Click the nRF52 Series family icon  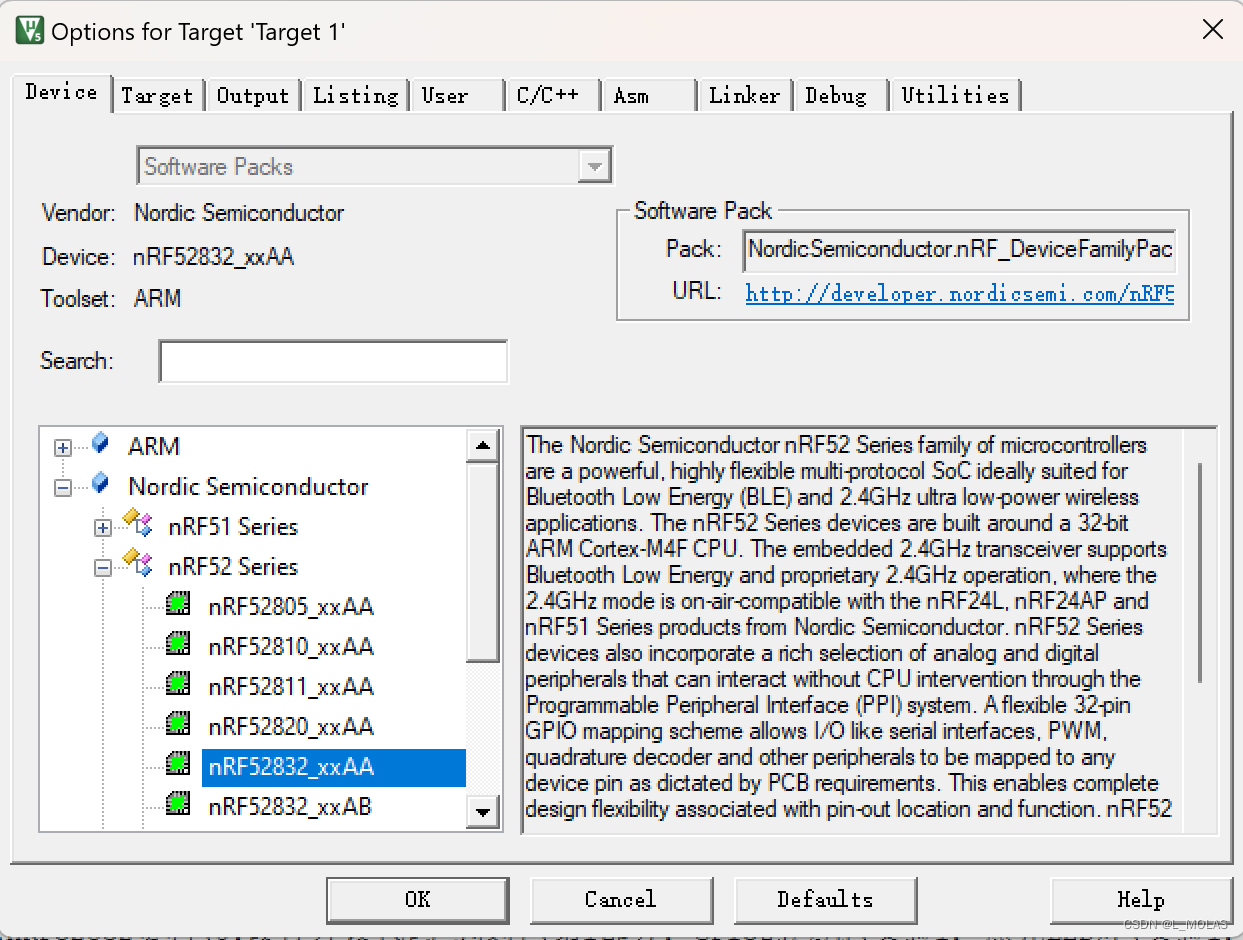[x=137, y=565]
